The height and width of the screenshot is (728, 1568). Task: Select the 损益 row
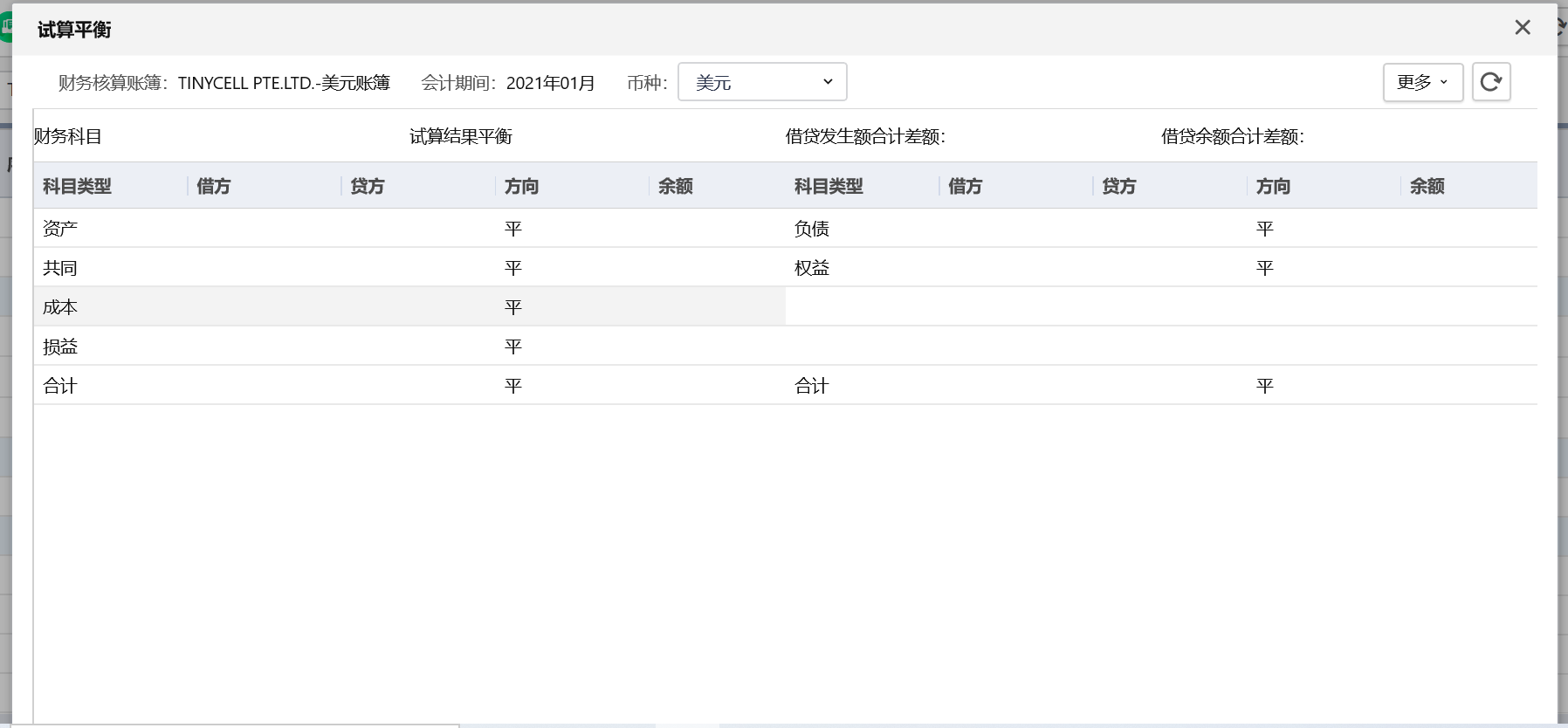click(x=60, y=347)
